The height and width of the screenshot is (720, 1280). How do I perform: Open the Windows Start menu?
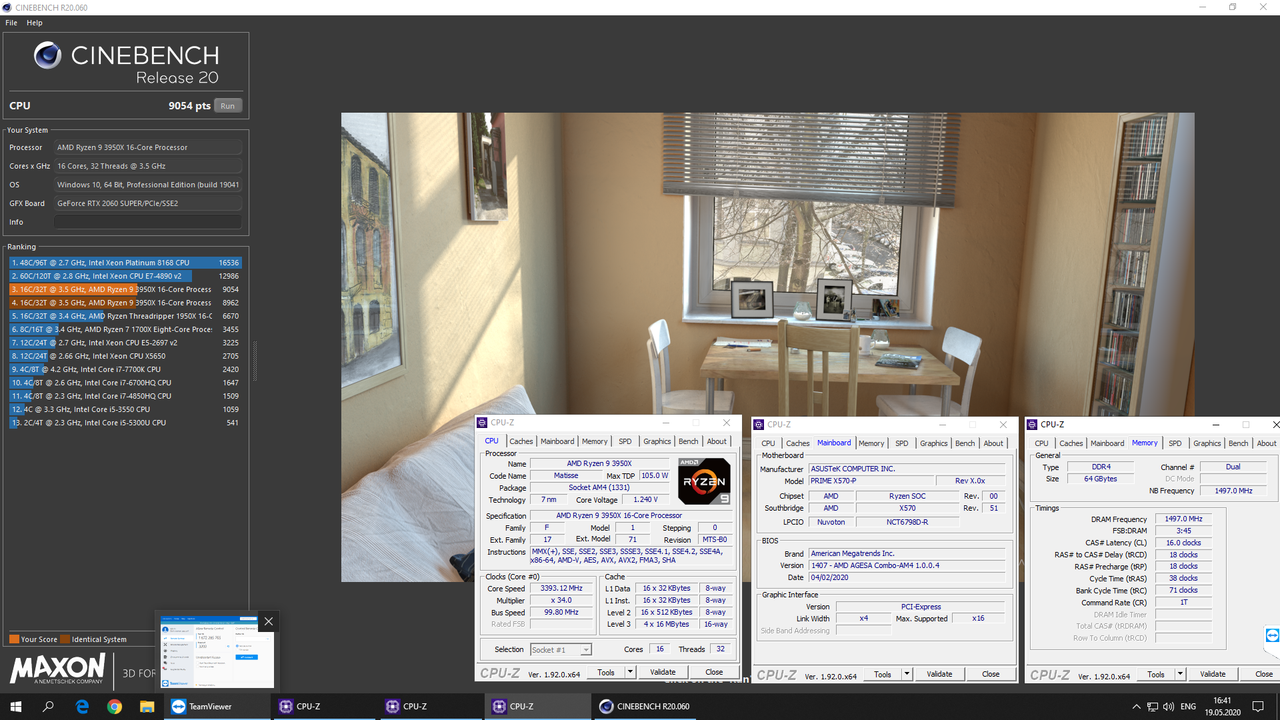[15, 706]
